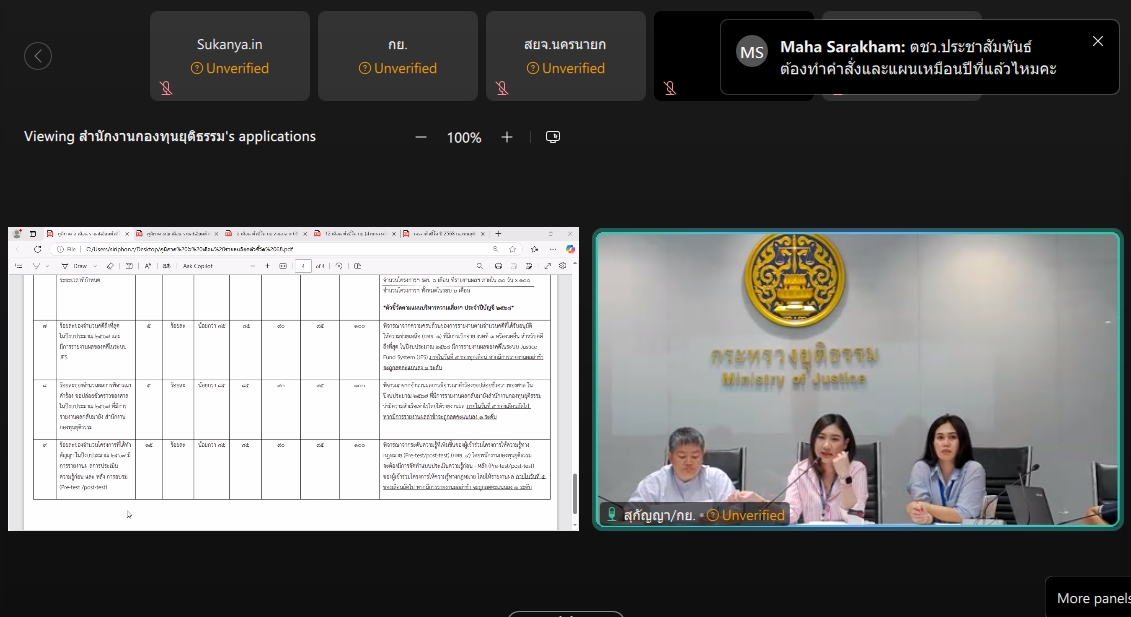Screen dimensions: 1131x617
Task: Open the More panels button
Action: [1092, 598]
